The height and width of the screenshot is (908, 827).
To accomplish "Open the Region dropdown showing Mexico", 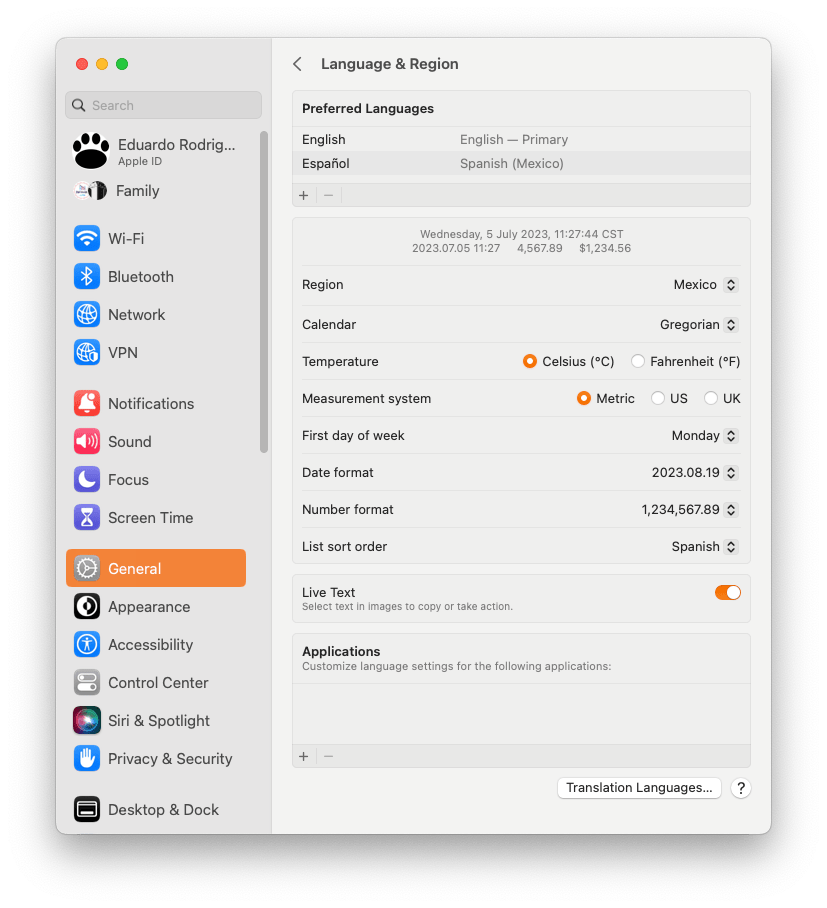I will 706,285.
